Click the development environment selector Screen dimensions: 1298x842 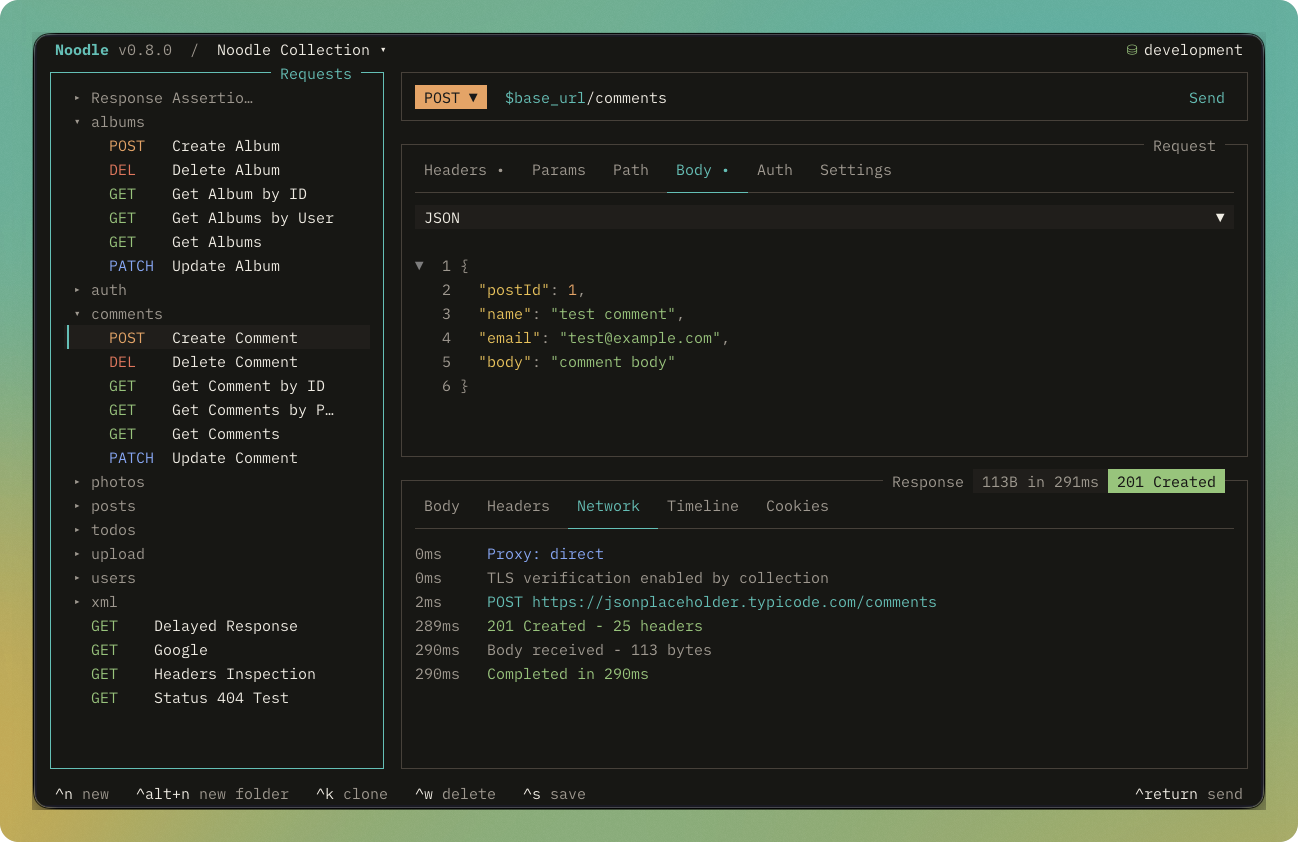1184,50
